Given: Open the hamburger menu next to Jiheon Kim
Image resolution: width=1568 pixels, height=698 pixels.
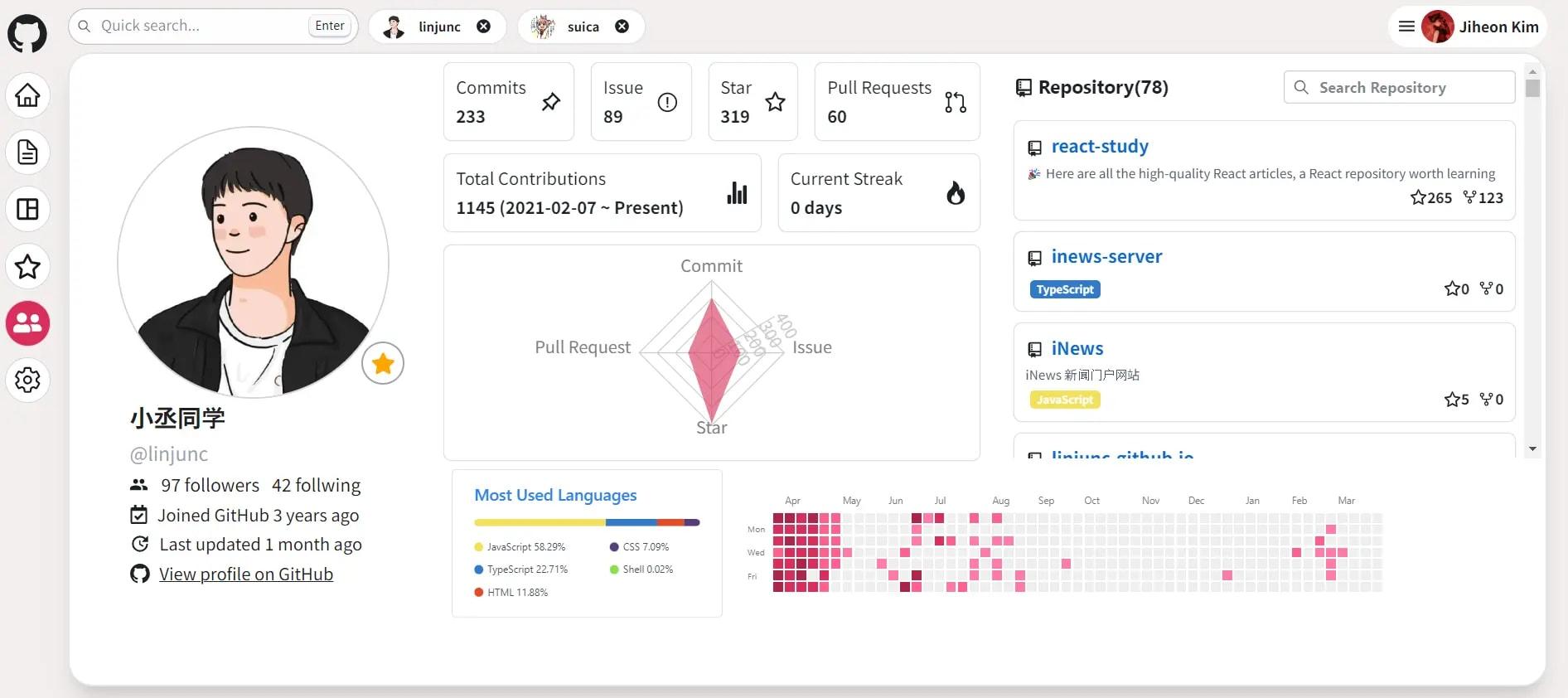Looking at the screenshot, I should click(x=1406, y=27).
